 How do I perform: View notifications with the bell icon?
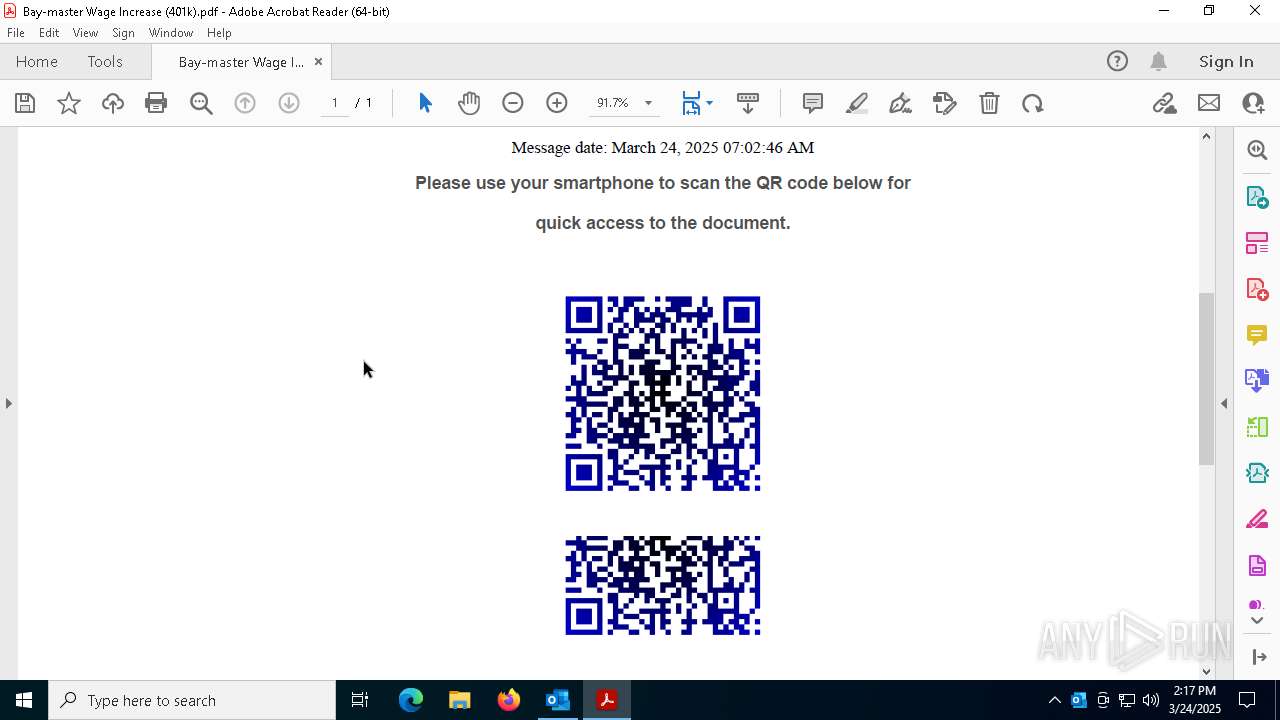pyautogui.click(x=1159, y=61)
